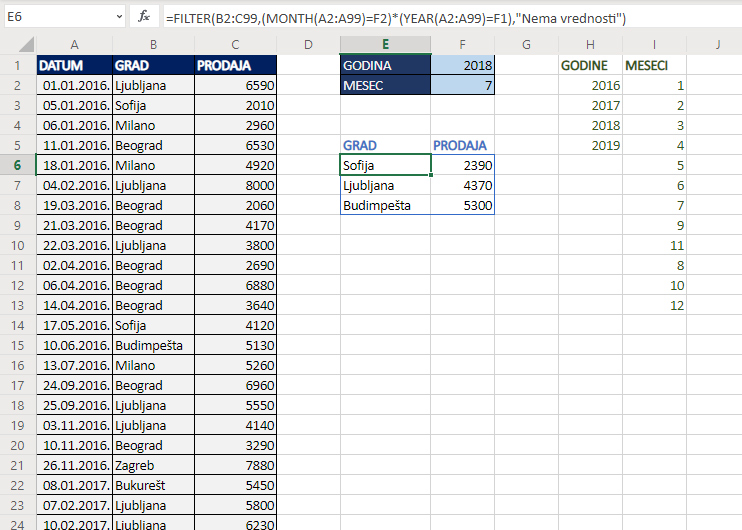The image size is (742, 530).
Task: Click the formula bar with FILTER formula
Action: (x=450, y=16)
